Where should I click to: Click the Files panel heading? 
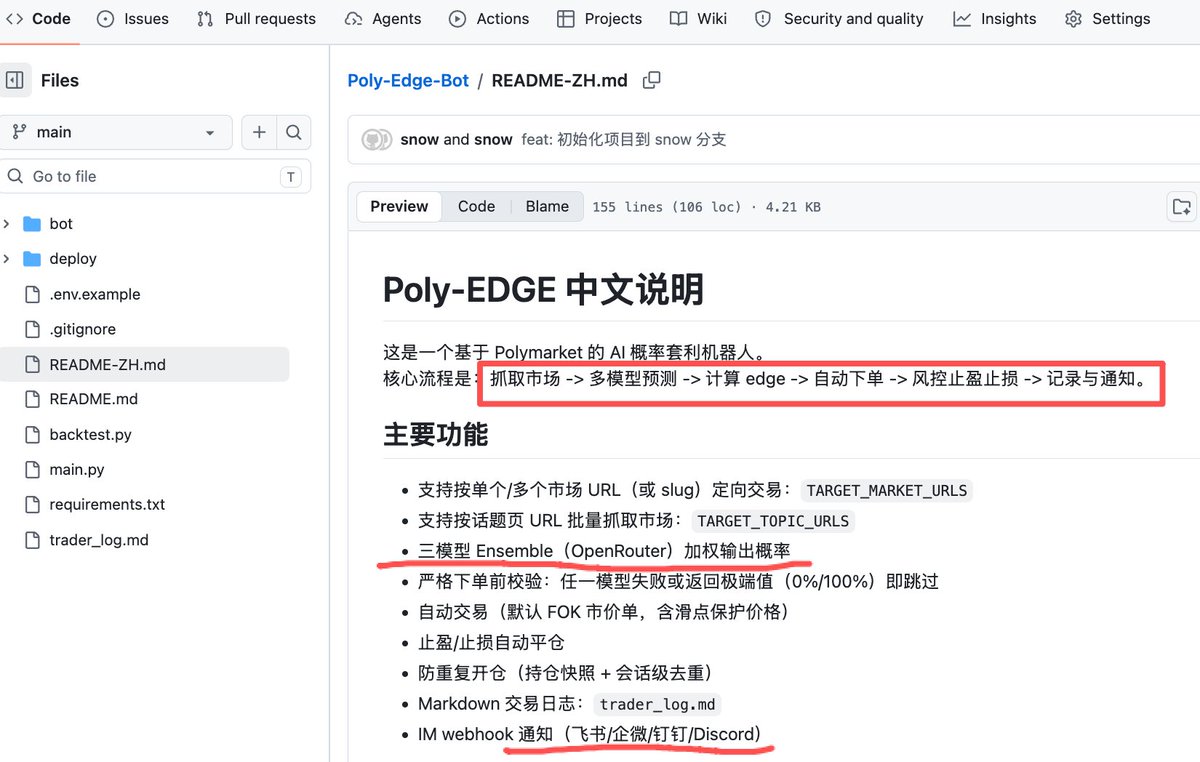tap(60, 80)
